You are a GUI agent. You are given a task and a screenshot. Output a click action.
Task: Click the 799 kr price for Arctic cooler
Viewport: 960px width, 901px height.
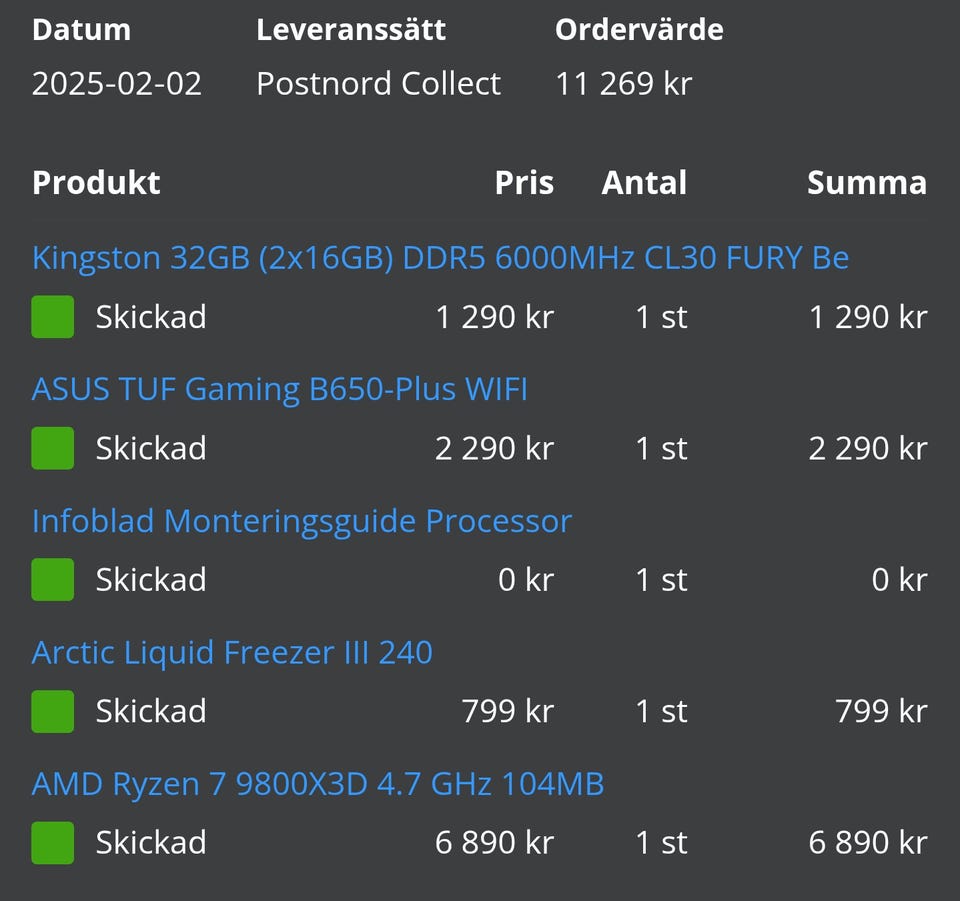[507, 711]
